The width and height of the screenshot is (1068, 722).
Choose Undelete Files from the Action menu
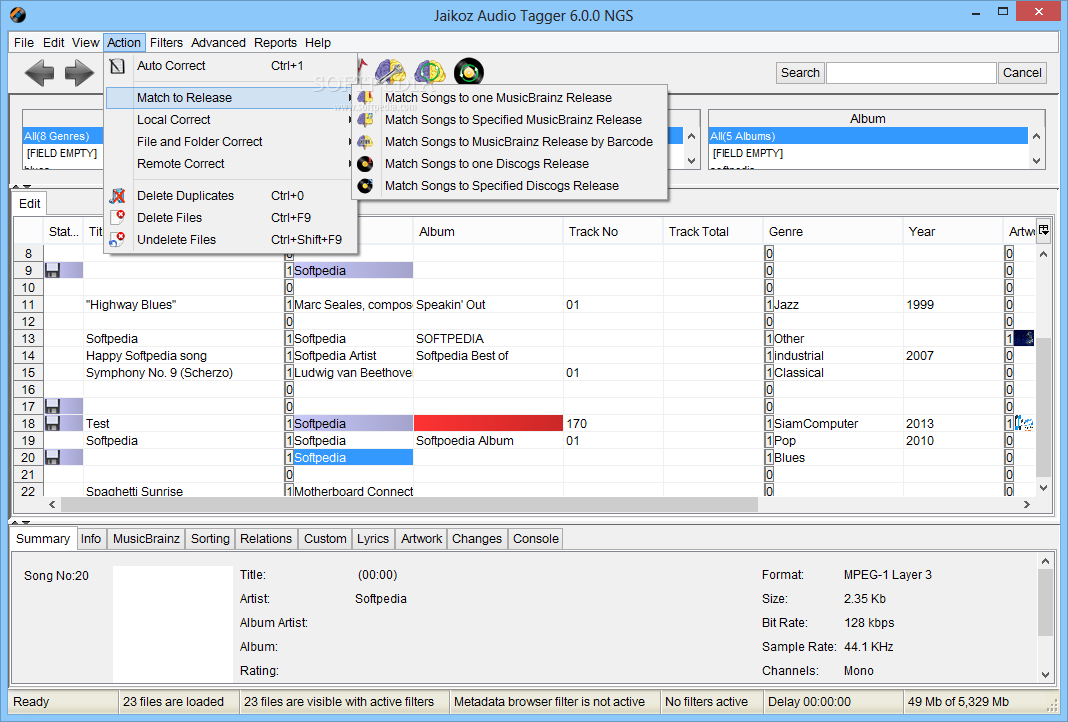tap(230, 239)
